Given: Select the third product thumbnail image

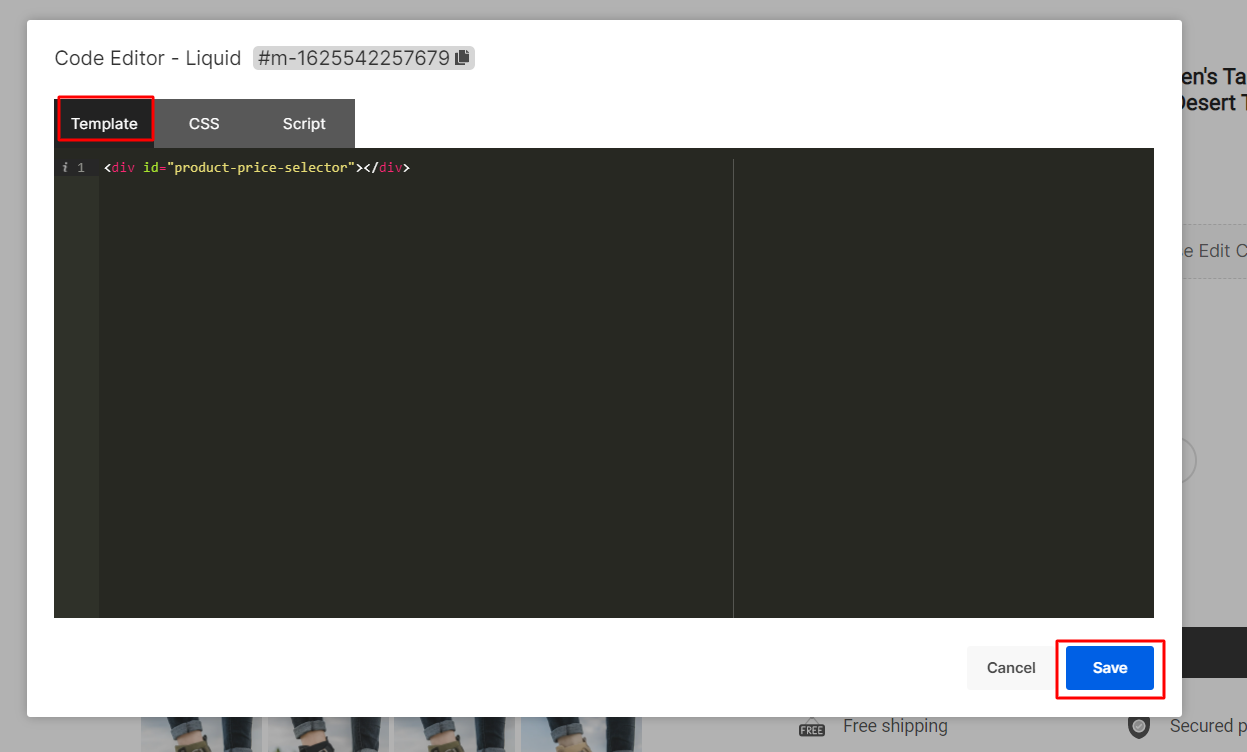Looking at the screenshot, I should [x=454, y=734].
